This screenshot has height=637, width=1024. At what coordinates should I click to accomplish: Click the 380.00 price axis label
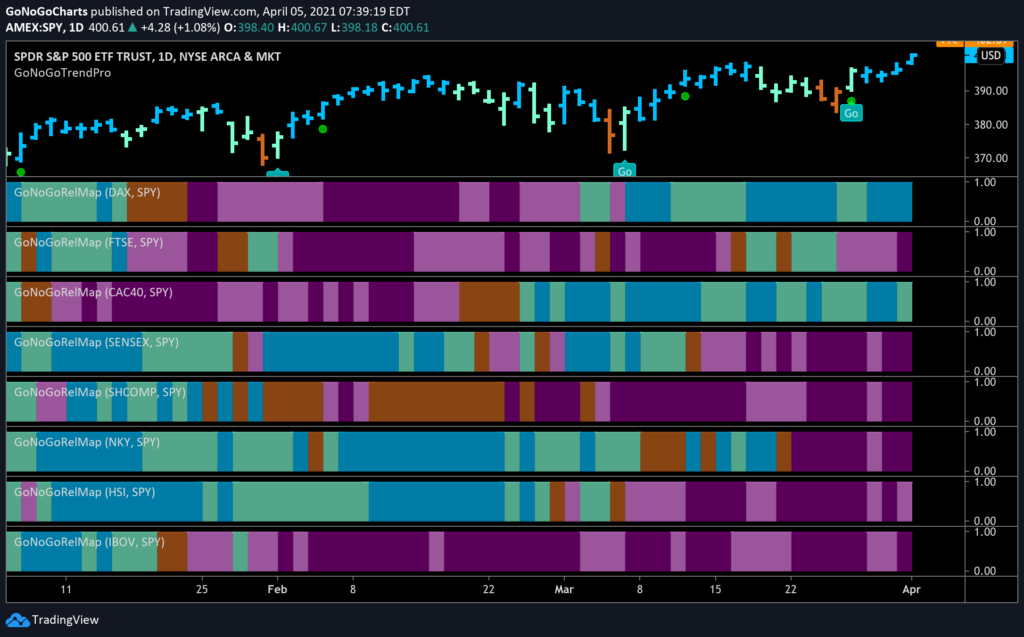991,124
